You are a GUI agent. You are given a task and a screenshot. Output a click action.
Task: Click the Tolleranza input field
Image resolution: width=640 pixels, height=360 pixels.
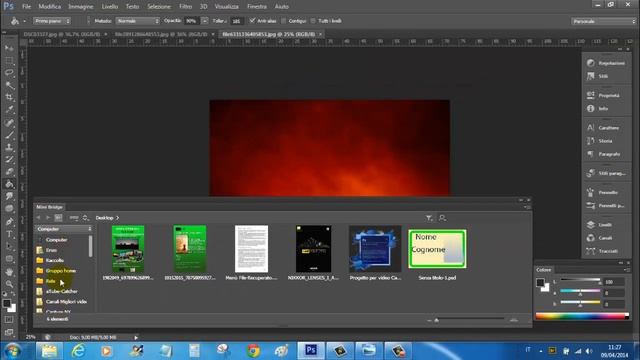pyautogui.click(x=237, y=21)
